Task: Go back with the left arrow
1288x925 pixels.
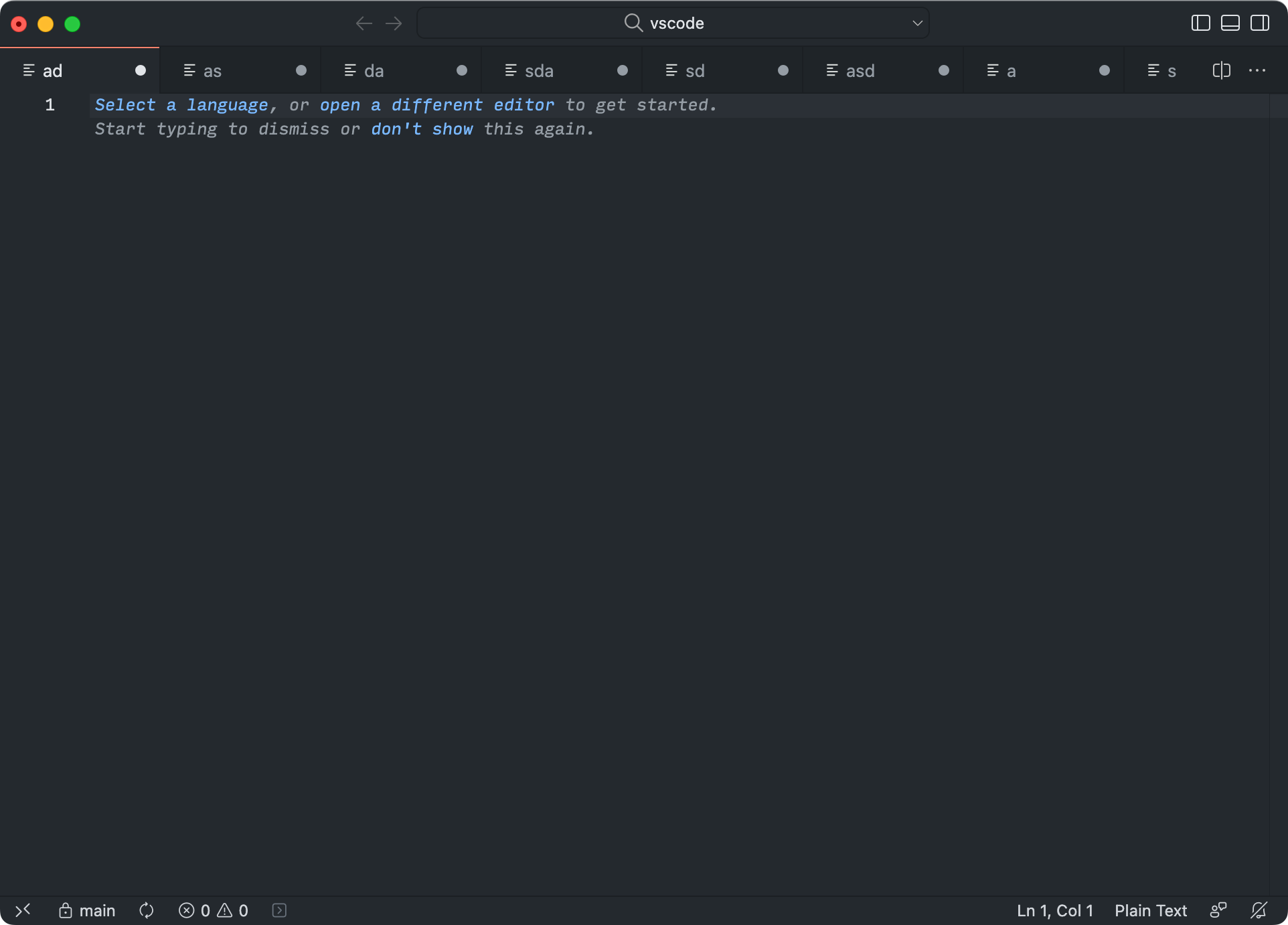Action: pos(364,23)
